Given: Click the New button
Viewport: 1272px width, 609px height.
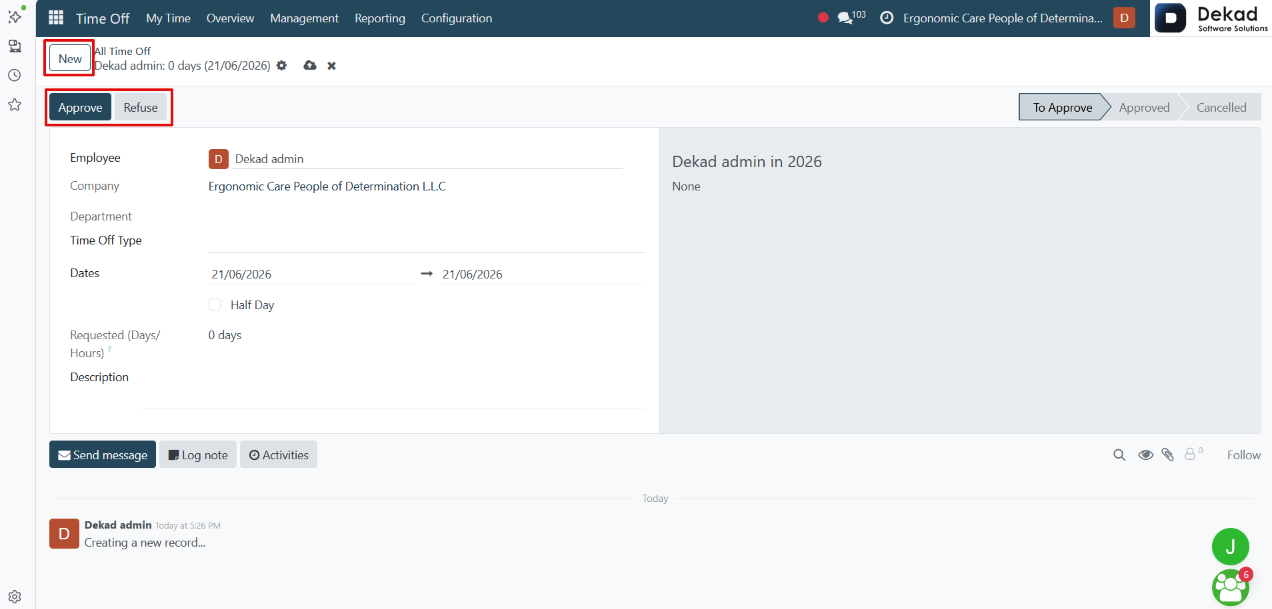Looking at the screenshot, I should 70,59.
